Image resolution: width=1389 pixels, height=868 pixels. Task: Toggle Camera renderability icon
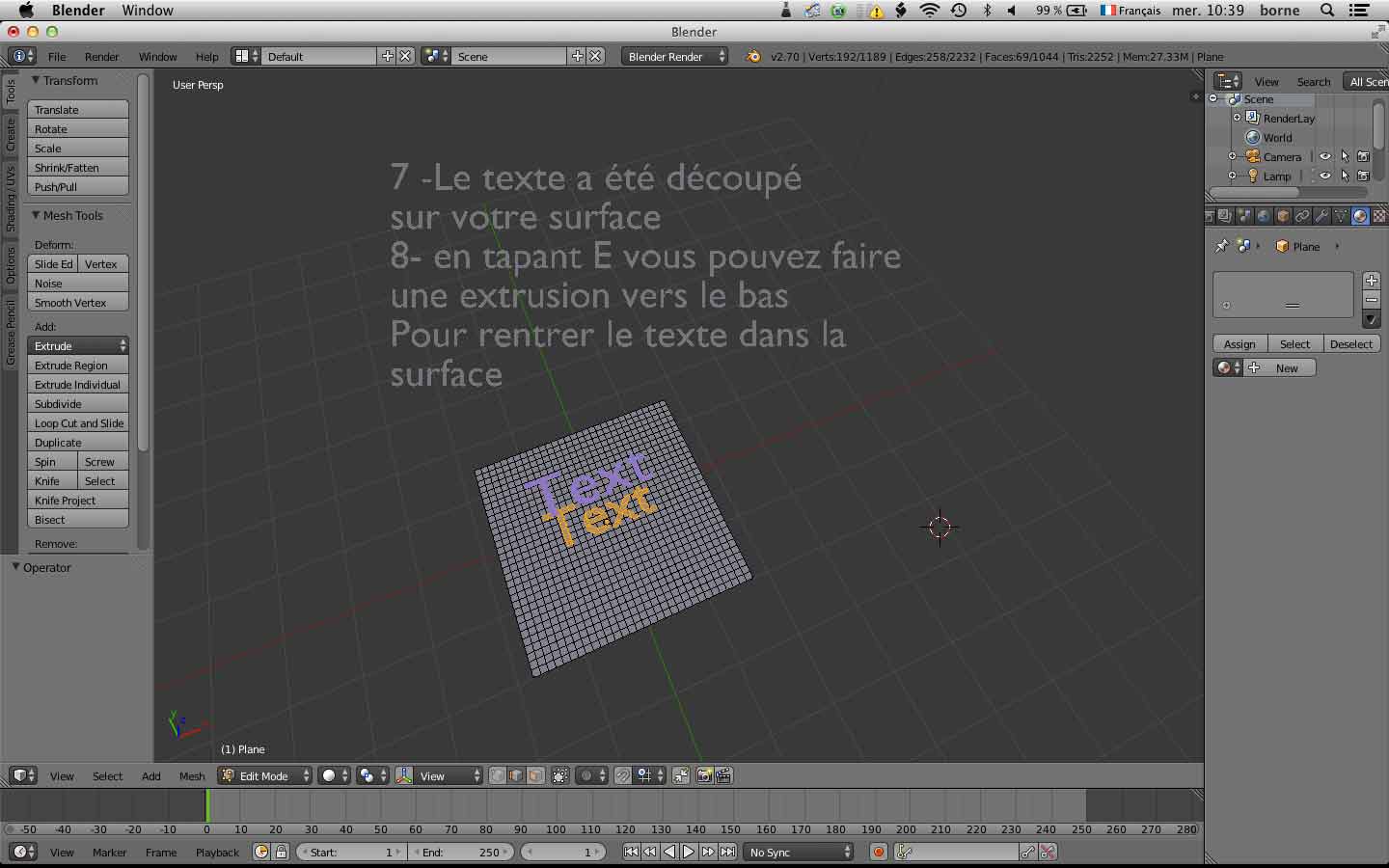(1363, 156)
